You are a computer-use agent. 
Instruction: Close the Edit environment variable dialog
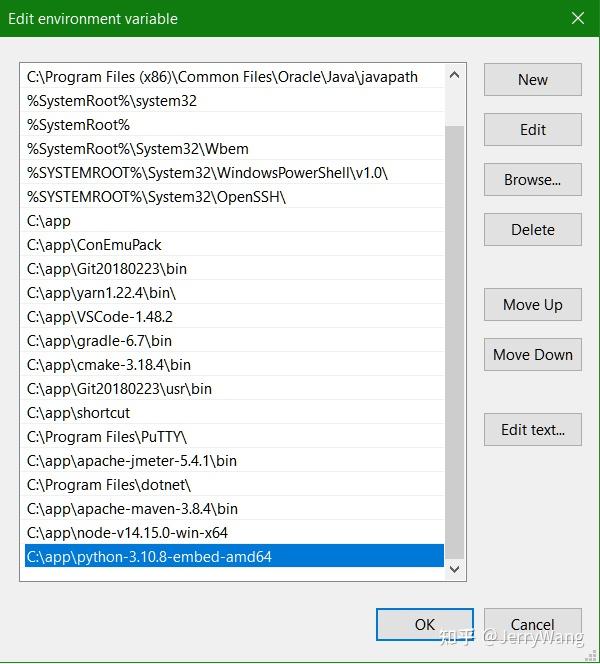coord(578,18)
